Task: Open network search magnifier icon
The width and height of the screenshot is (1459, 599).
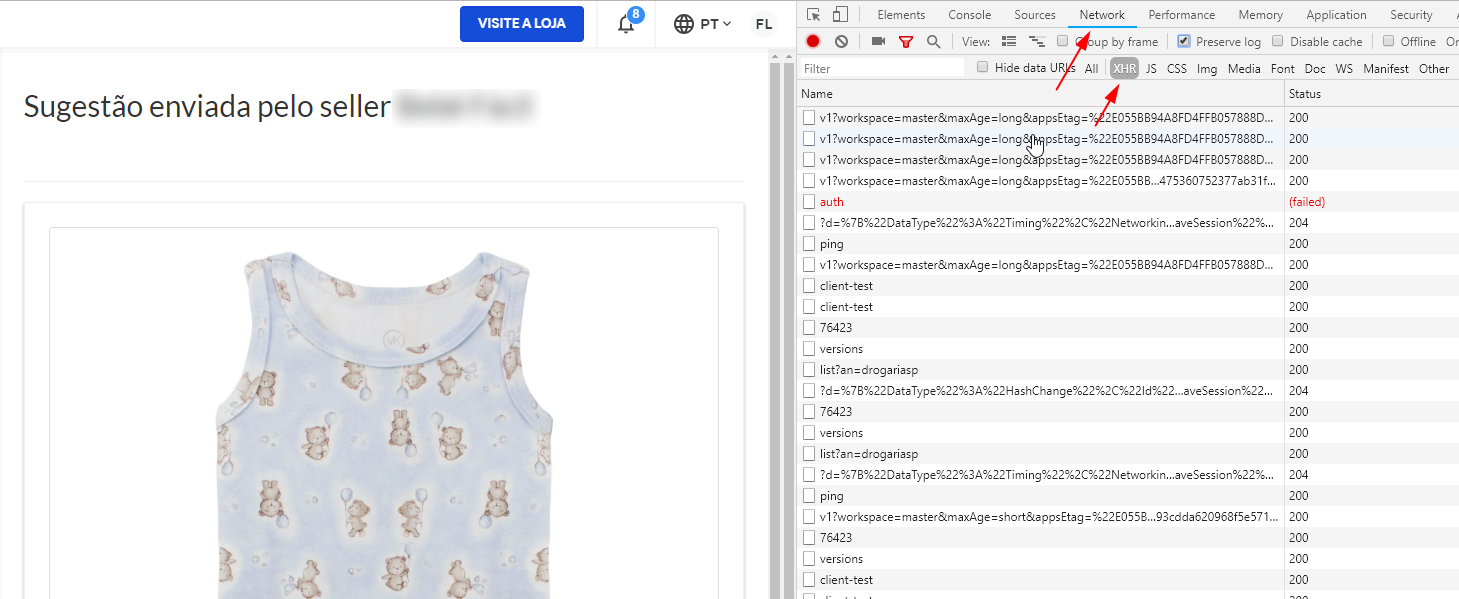Action: coord(933,42)
